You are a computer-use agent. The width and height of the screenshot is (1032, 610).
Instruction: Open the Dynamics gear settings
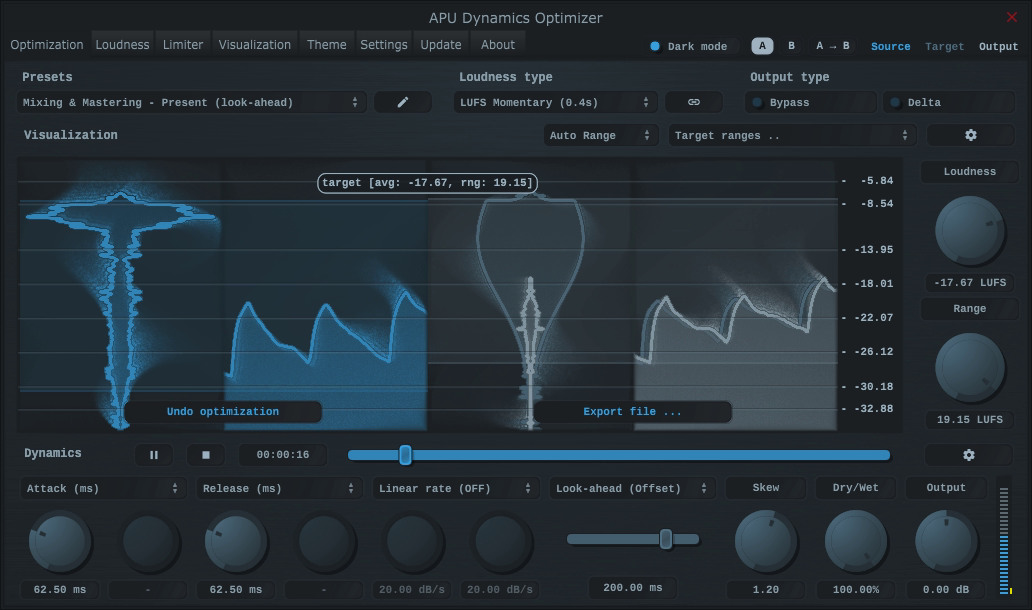point(968,455)
